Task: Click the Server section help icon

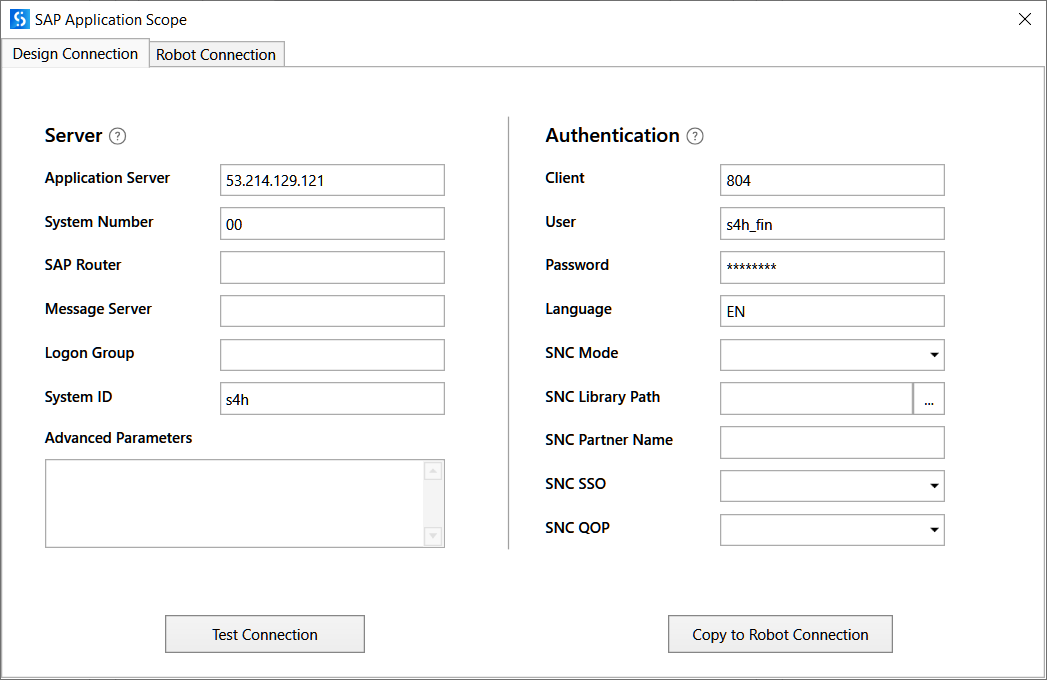Action: tap(118, 136)
